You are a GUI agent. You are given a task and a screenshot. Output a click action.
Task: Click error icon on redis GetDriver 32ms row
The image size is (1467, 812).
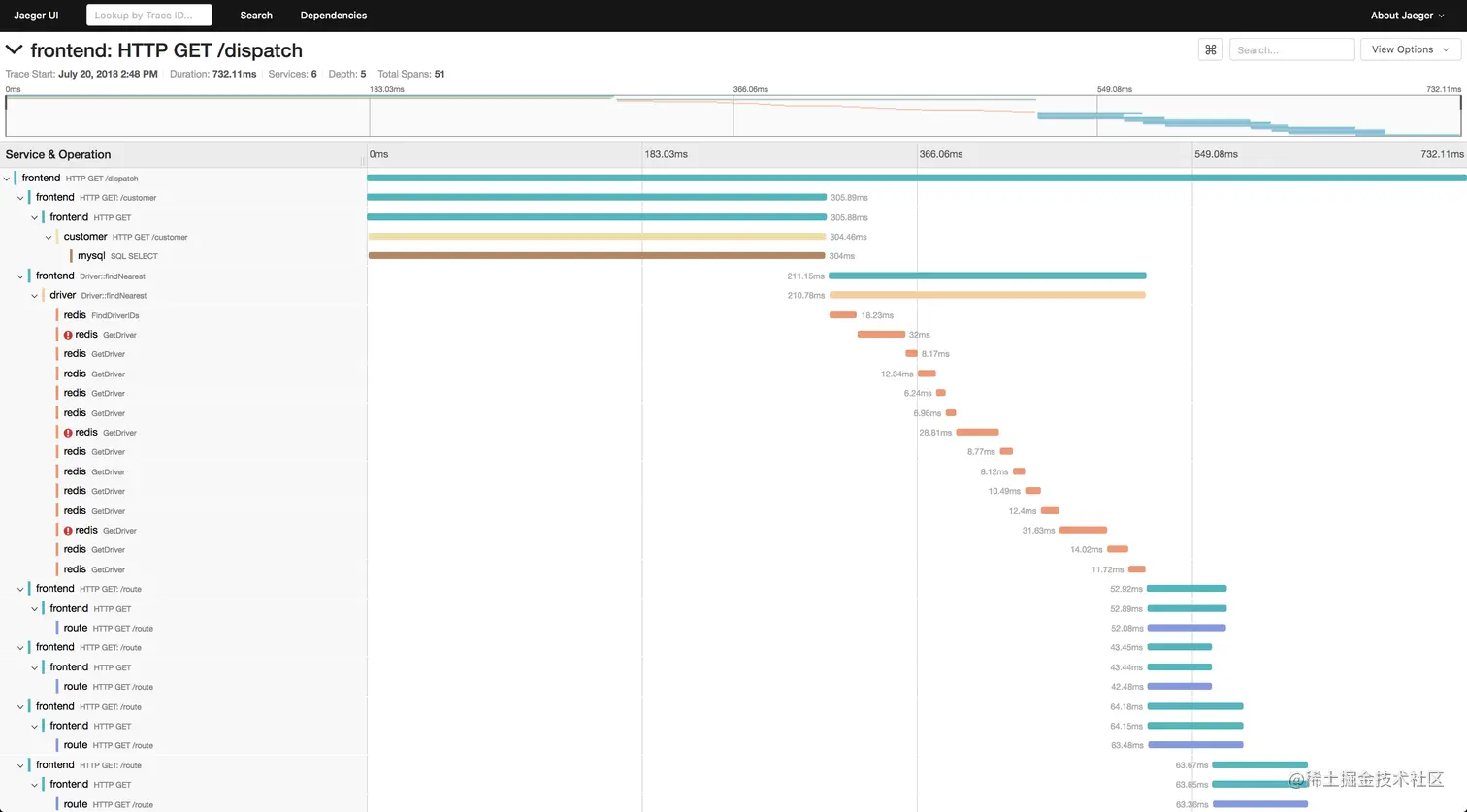pyautogui.click(x=68, y=335)
